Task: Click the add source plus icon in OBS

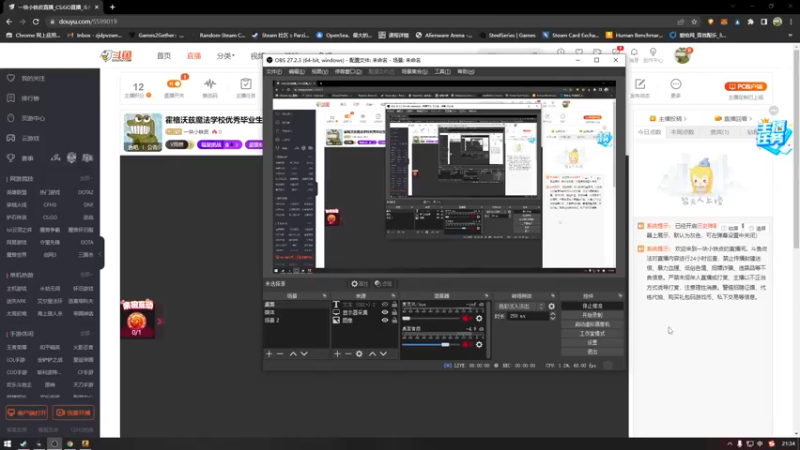Action: (x=337, y=354)
